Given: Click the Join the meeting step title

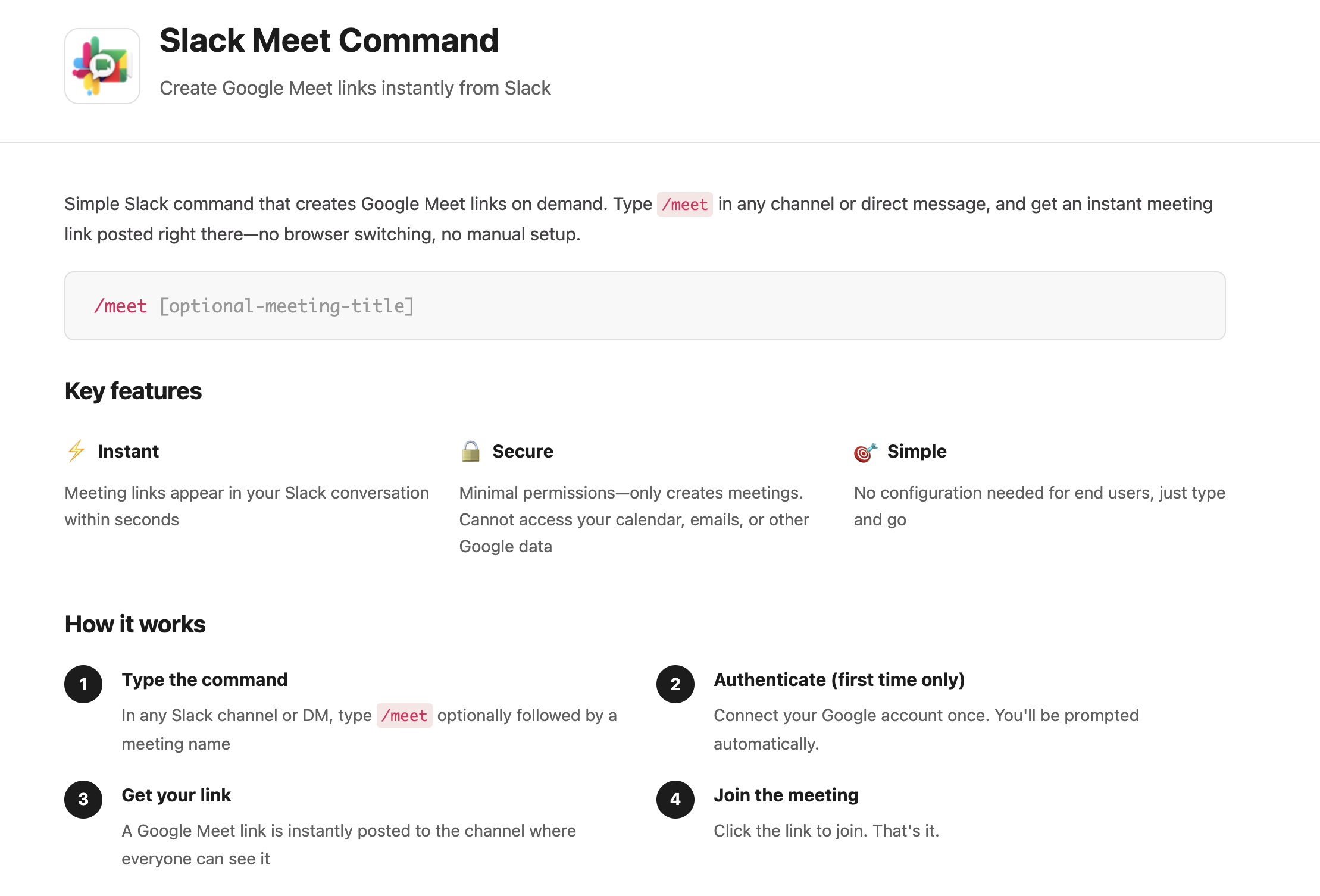Looking at the screenshot, I should point(786,795).
